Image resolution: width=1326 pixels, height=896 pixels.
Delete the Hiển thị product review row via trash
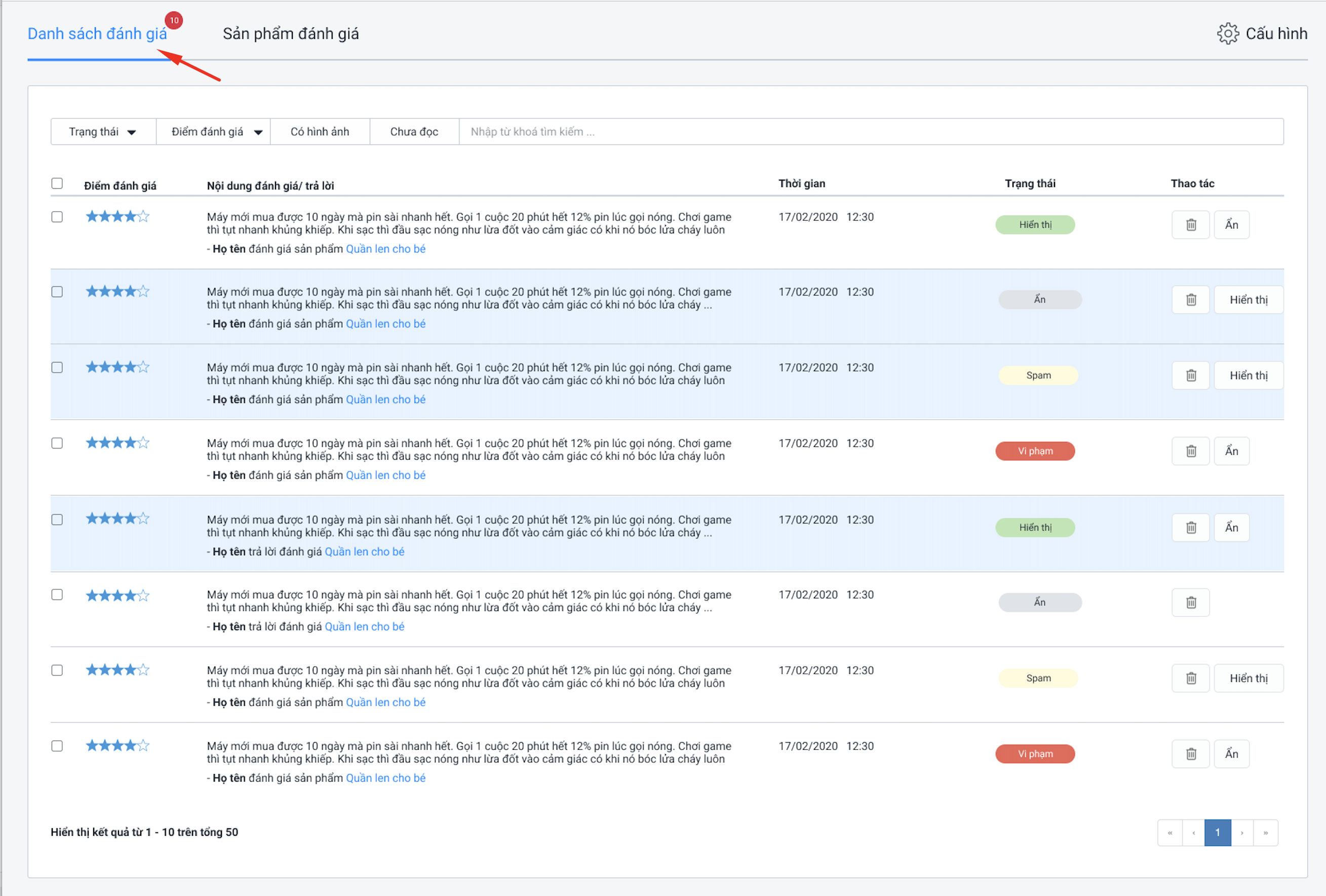1190,225
